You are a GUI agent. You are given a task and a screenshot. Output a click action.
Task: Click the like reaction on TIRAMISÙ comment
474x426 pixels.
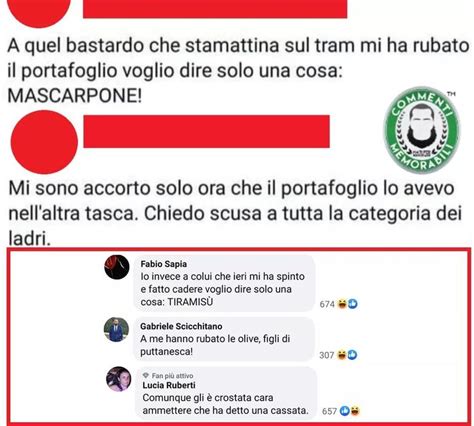tap(353, 304)
